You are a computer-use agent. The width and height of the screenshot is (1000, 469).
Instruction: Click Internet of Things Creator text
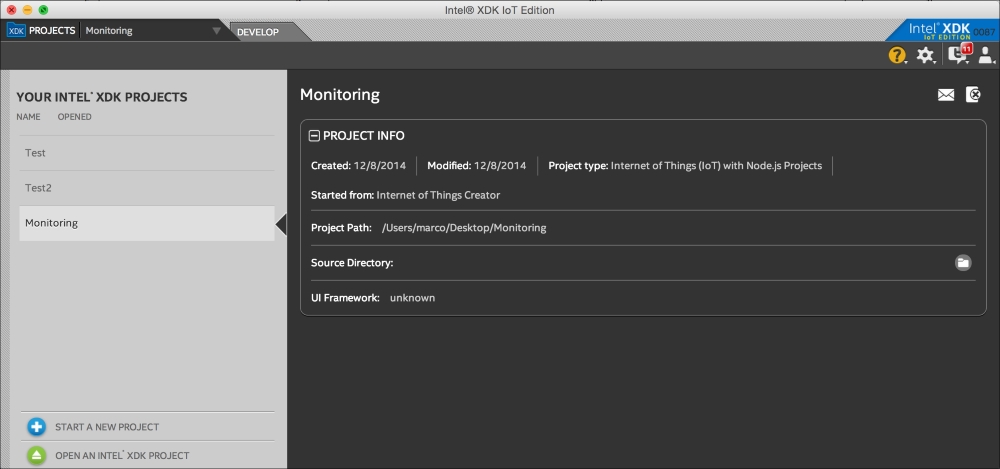(x=438, y=195)
